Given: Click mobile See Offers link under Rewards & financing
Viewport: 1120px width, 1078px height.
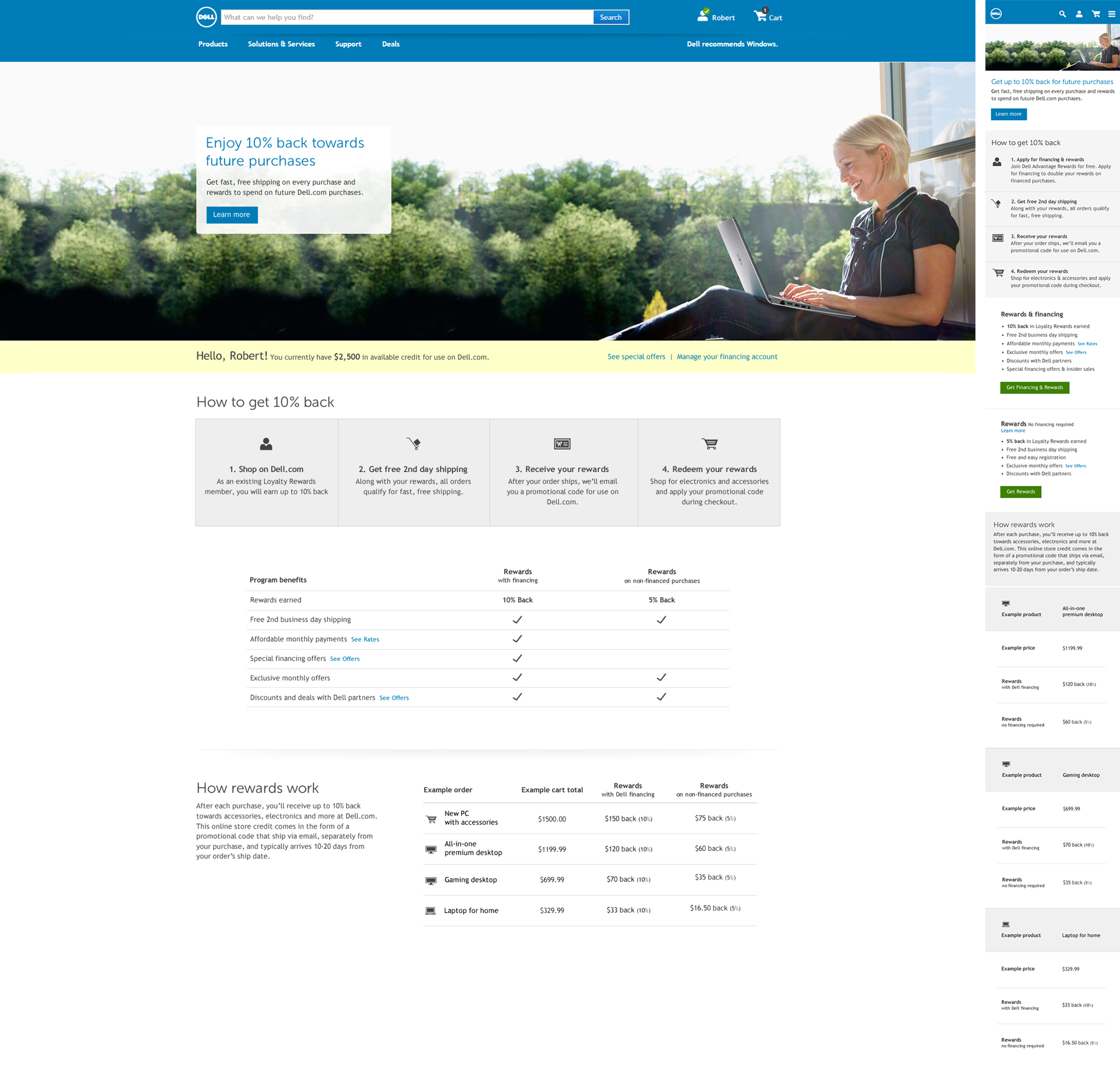Looking at the screenshot, I should click(x=1076, y=352).
